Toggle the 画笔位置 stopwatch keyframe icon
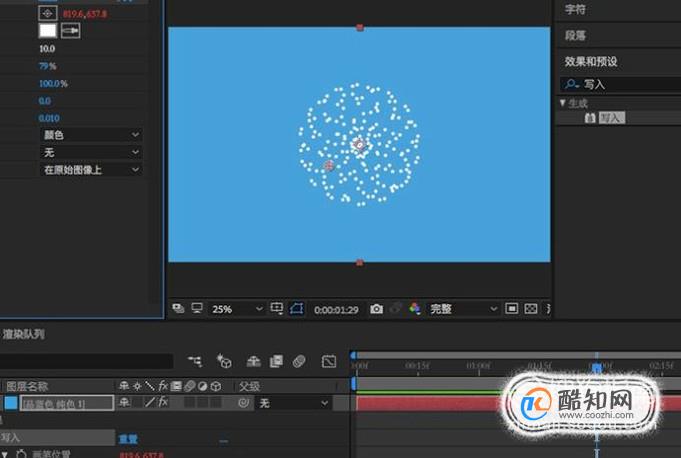 pos(21,454)
